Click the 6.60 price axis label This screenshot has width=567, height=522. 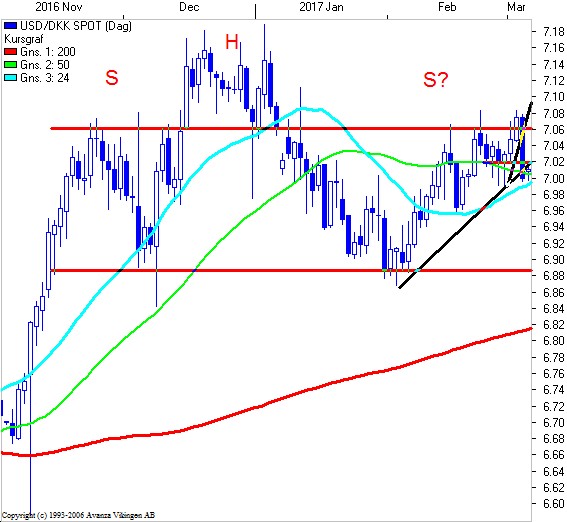(553, 503)
